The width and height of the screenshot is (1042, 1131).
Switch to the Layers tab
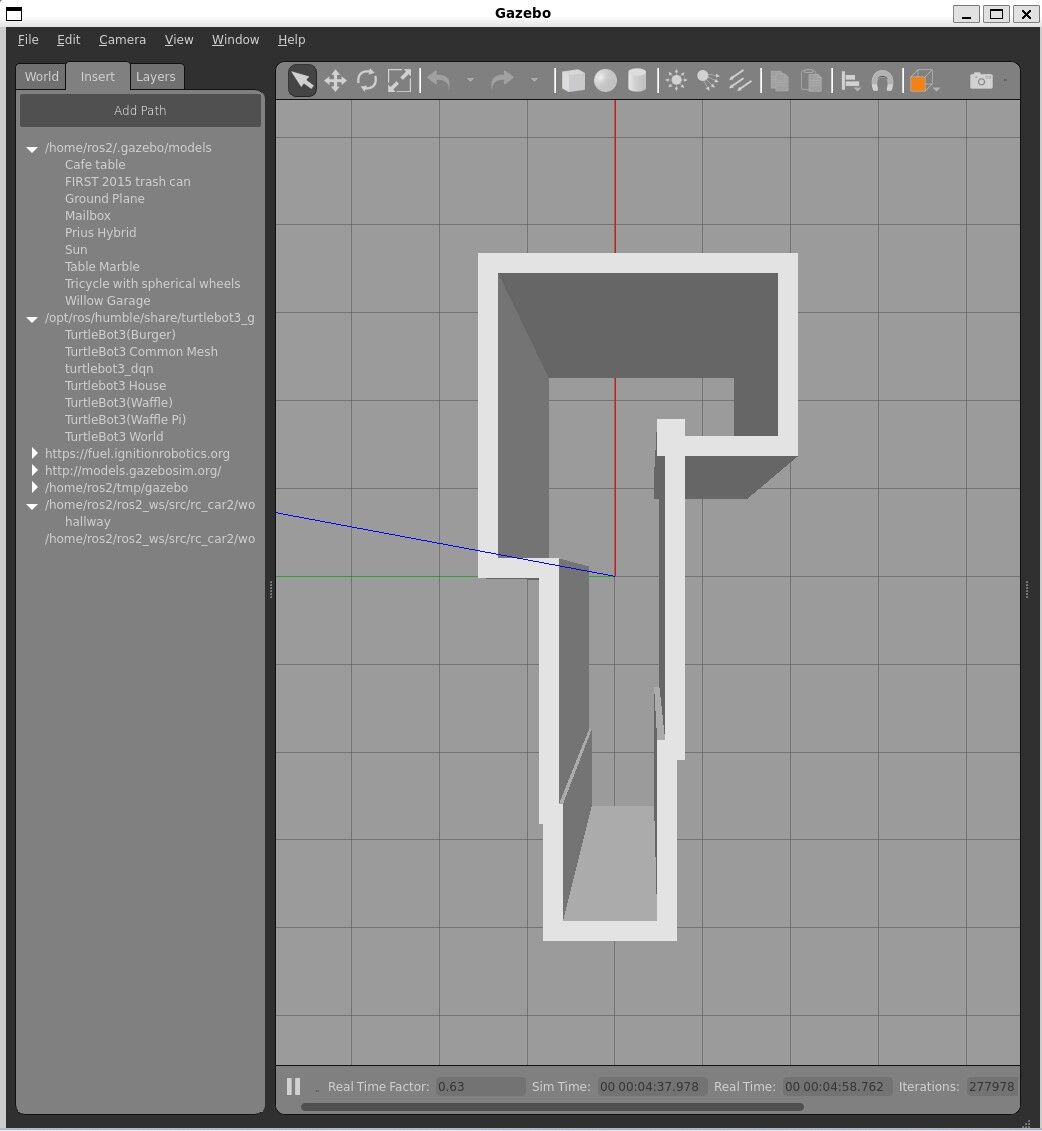tap(156, 76)
